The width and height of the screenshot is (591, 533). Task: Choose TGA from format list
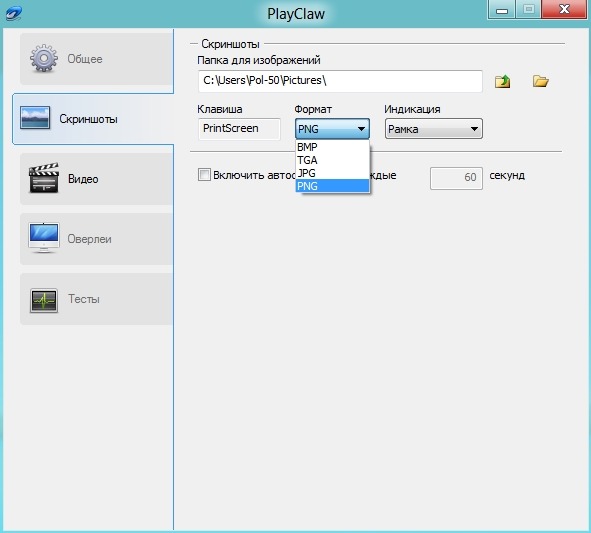tap(332, 160)
